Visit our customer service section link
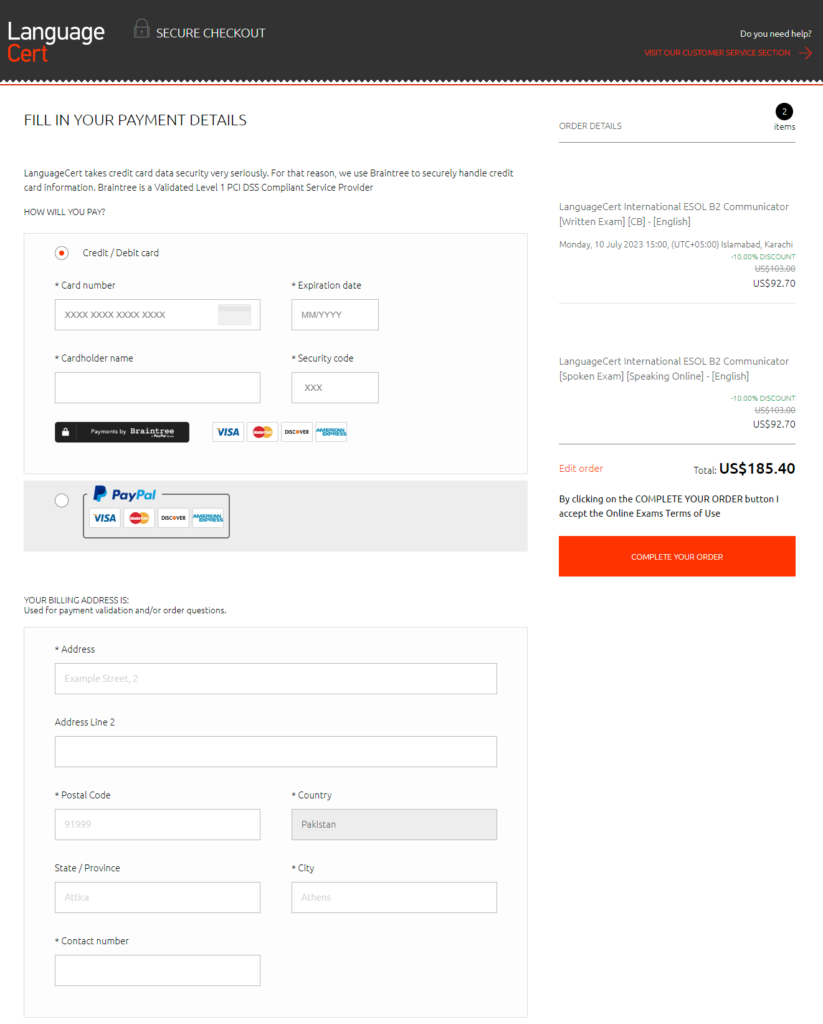The image size is (823, 1024). (x=717, y=53)
